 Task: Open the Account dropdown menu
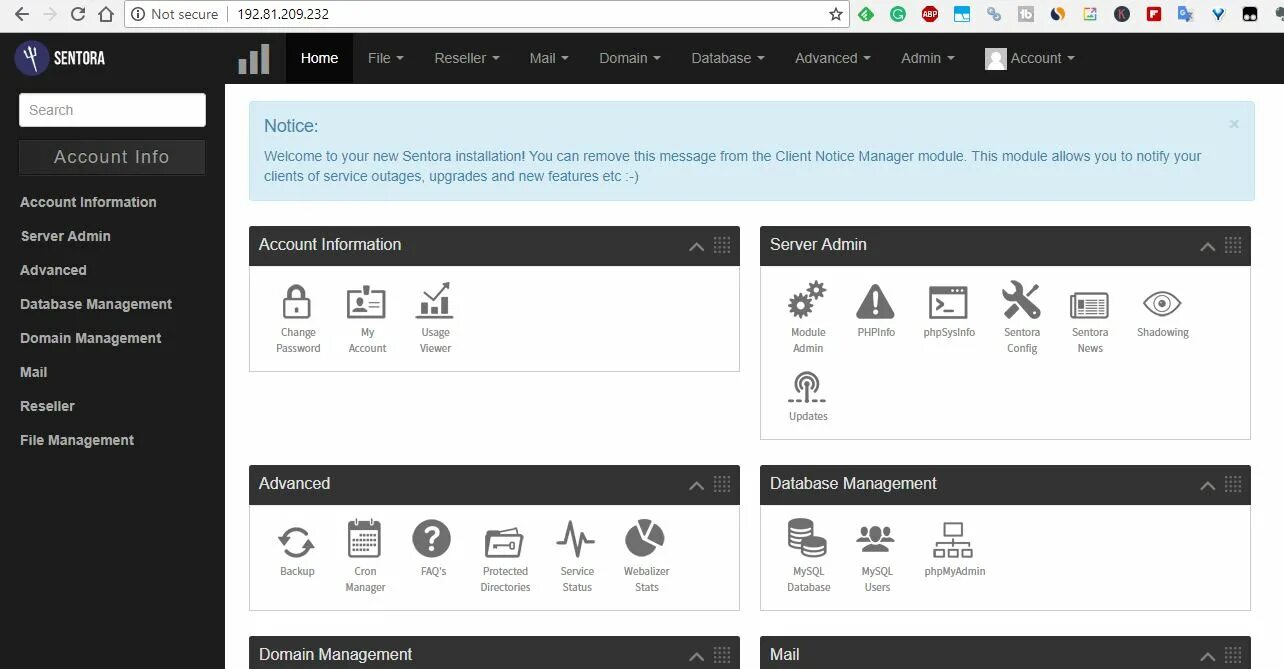pos(1030,58)
